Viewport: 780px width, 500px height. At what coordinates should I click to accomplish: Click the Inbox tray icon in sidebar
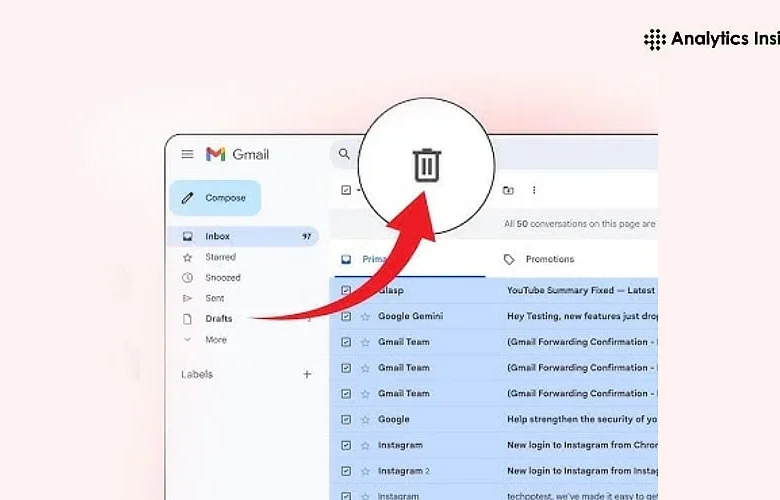[188, 236]
